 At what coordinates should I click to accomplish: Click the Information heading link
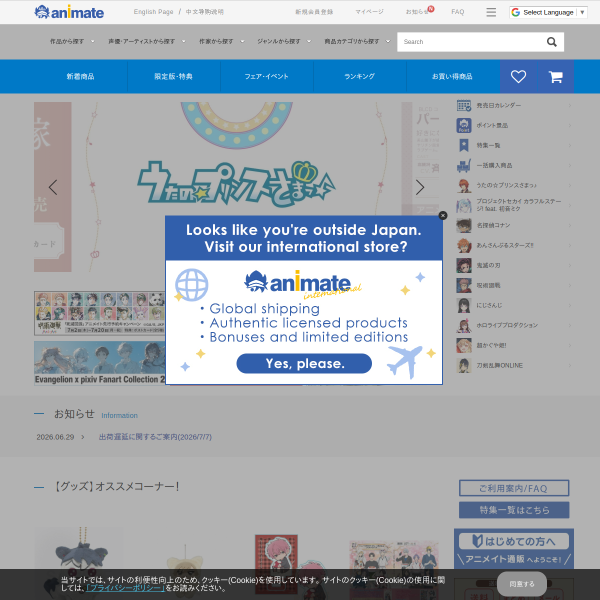[x=119, y=416]
